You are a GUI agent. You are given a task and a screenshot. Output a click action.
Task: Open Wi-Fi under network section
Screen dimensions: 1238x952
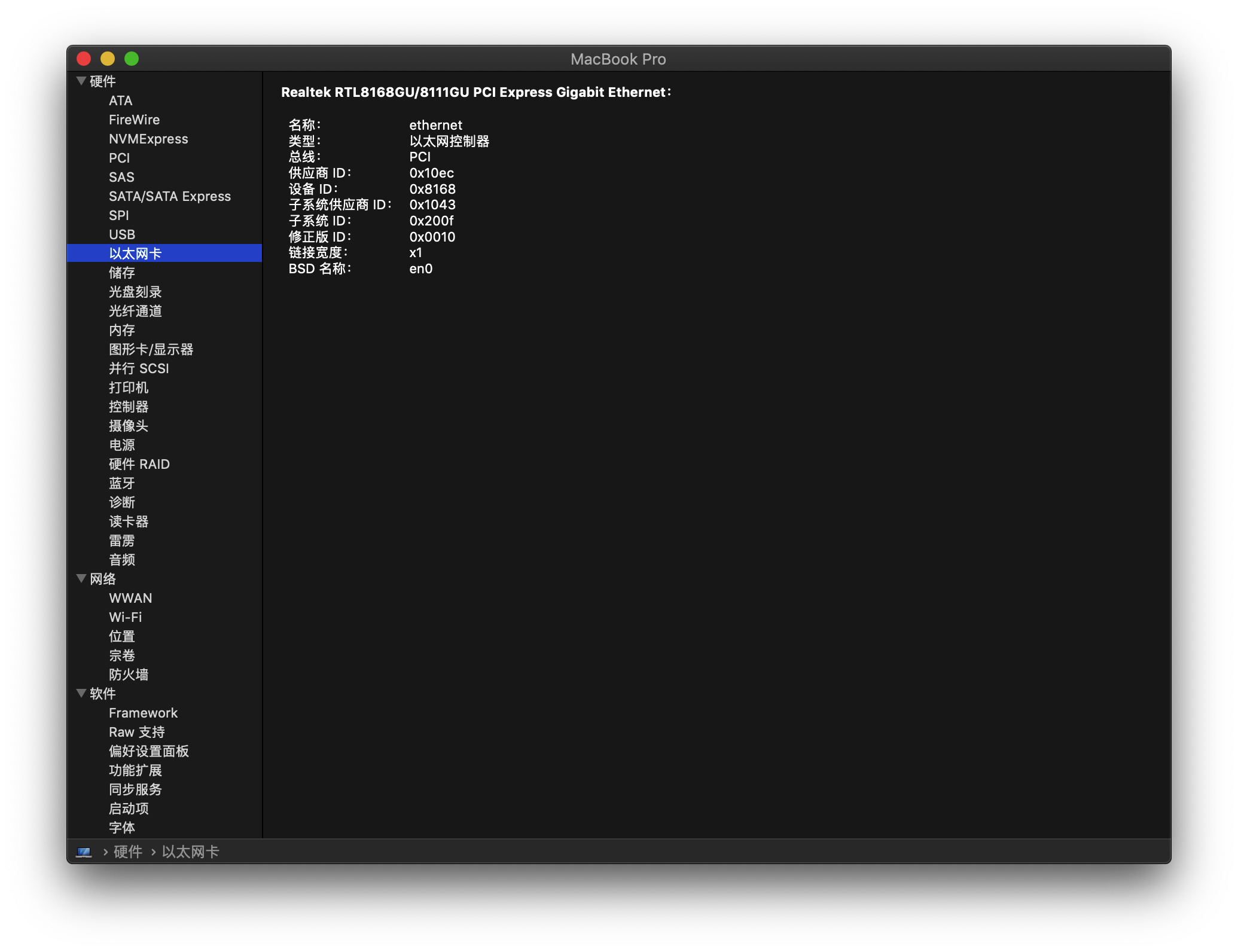tap(126, 617)
